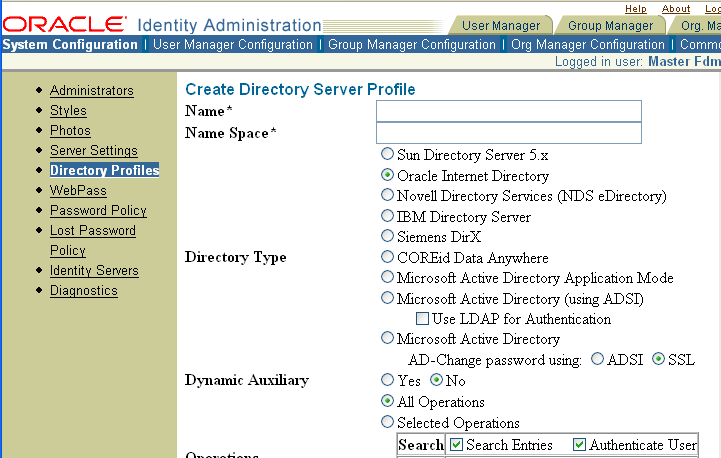The height and width of the screenshot is (458, 721).
Task: Click the Logged in user name Master
Action: 672,62
